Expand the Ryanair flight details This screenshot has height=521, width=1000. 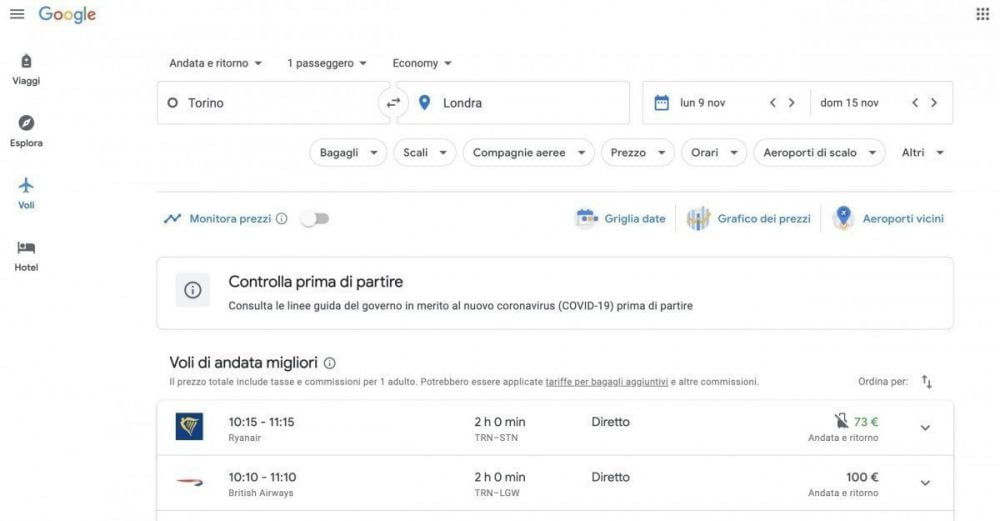coord(925,428)
